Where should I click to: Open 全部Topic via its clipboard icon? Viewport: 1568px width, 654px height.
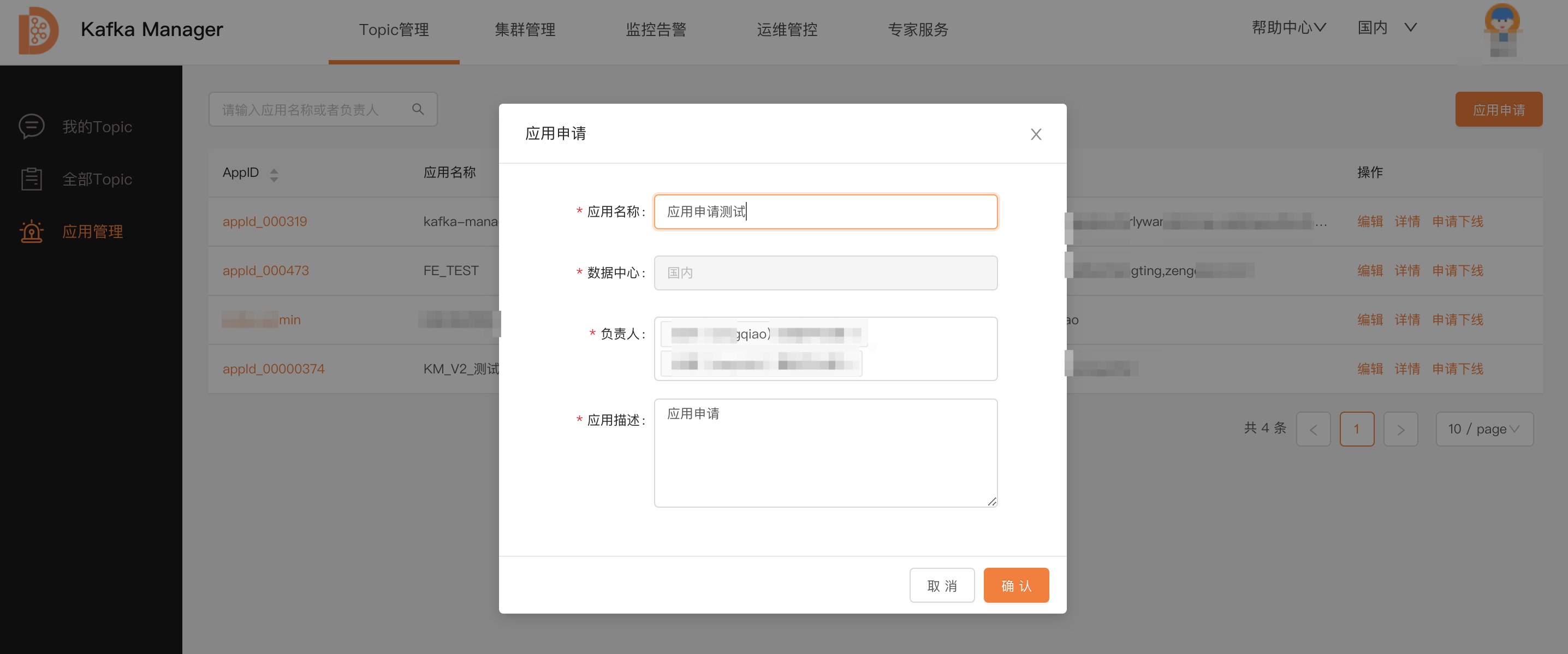coord(32,179)
